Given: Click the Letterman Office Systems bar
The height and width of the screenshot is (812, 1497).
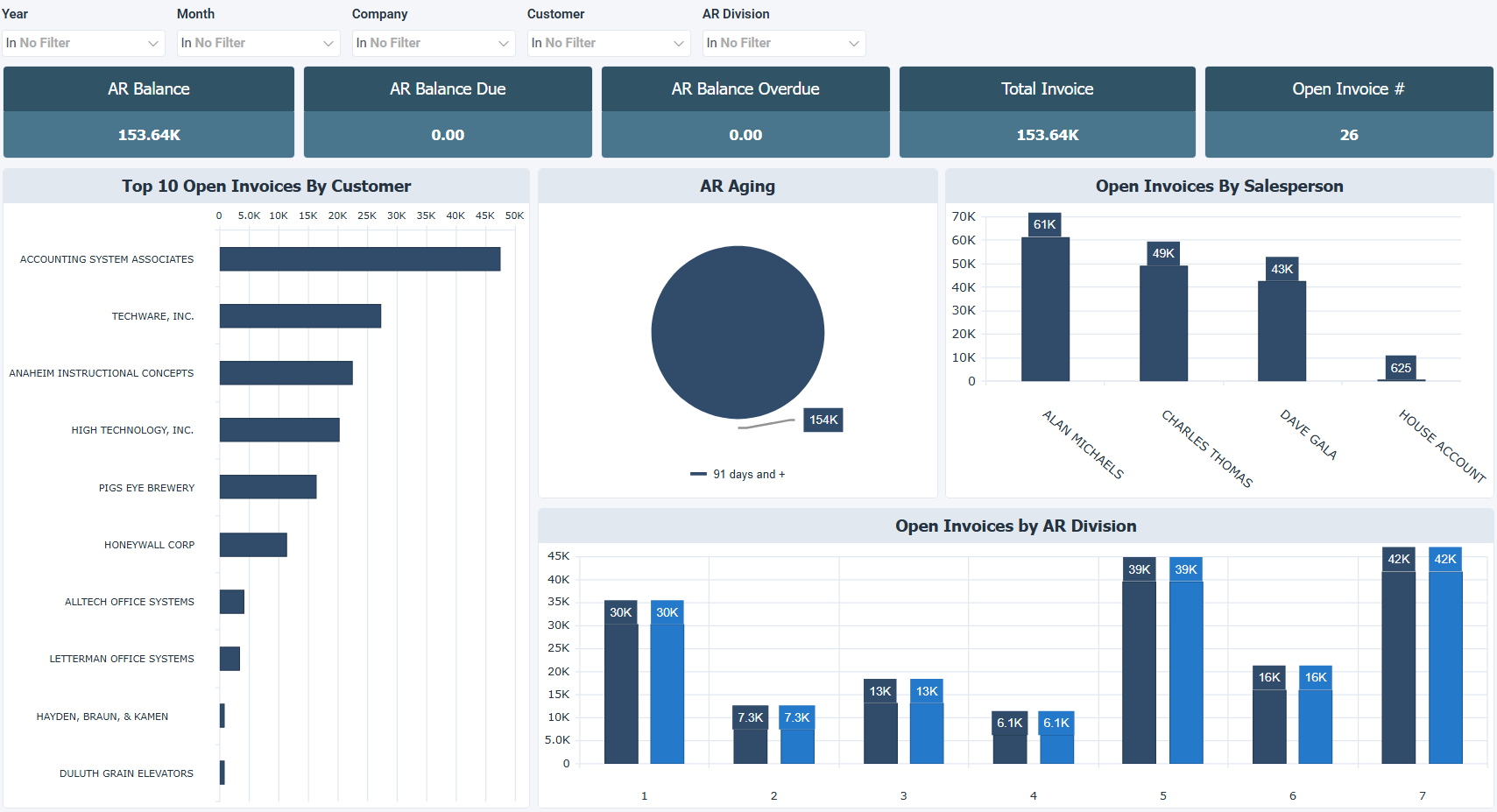Looking at the screenshot, I should click(x=229, y=659).
